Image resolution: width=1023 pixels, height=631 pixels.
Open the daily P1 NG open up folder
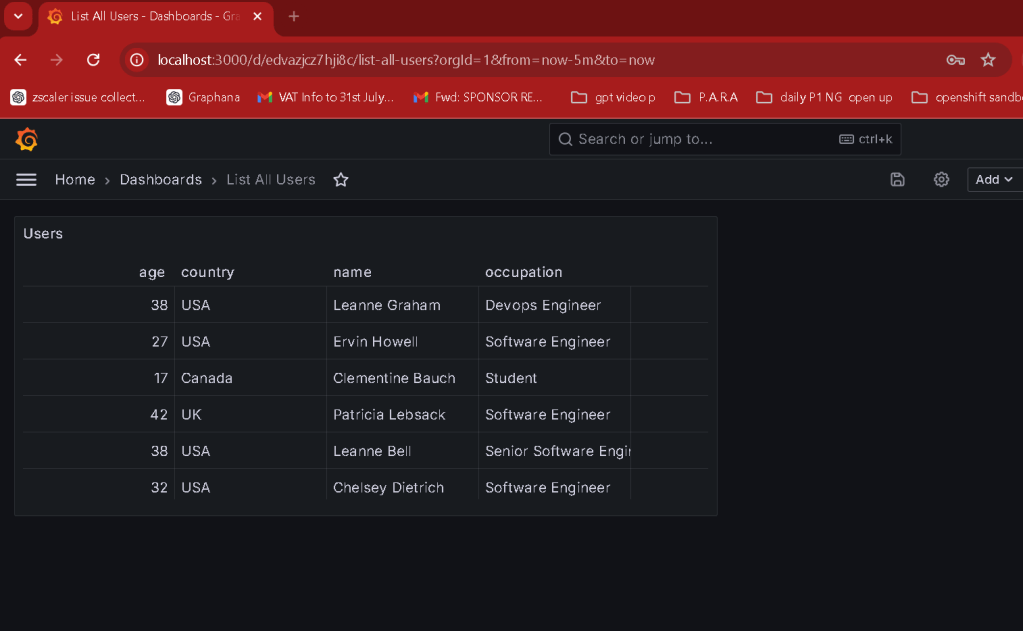pyautogui.click(x=824, y=97)
